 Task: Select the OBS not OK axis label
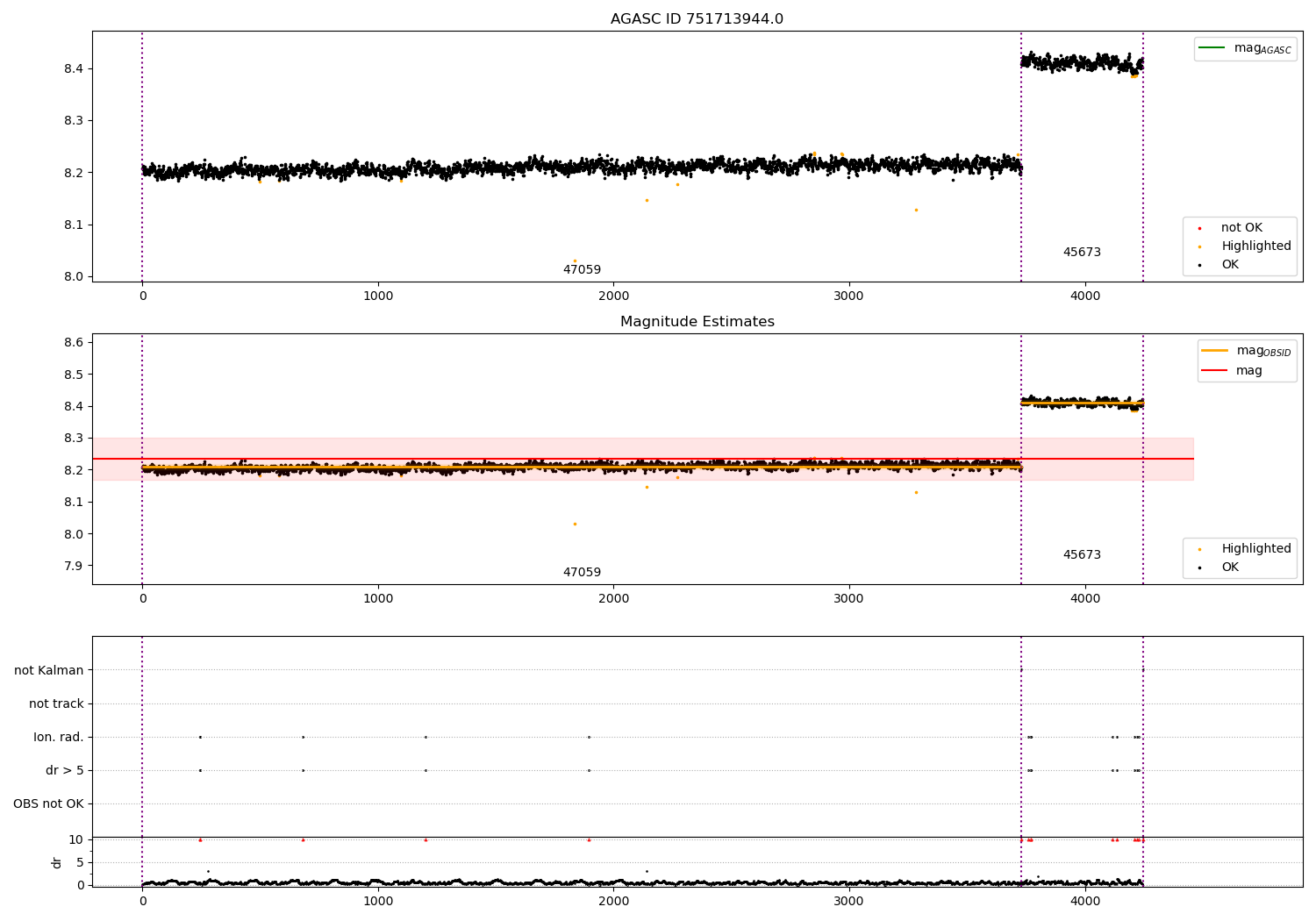pos(48,803)
